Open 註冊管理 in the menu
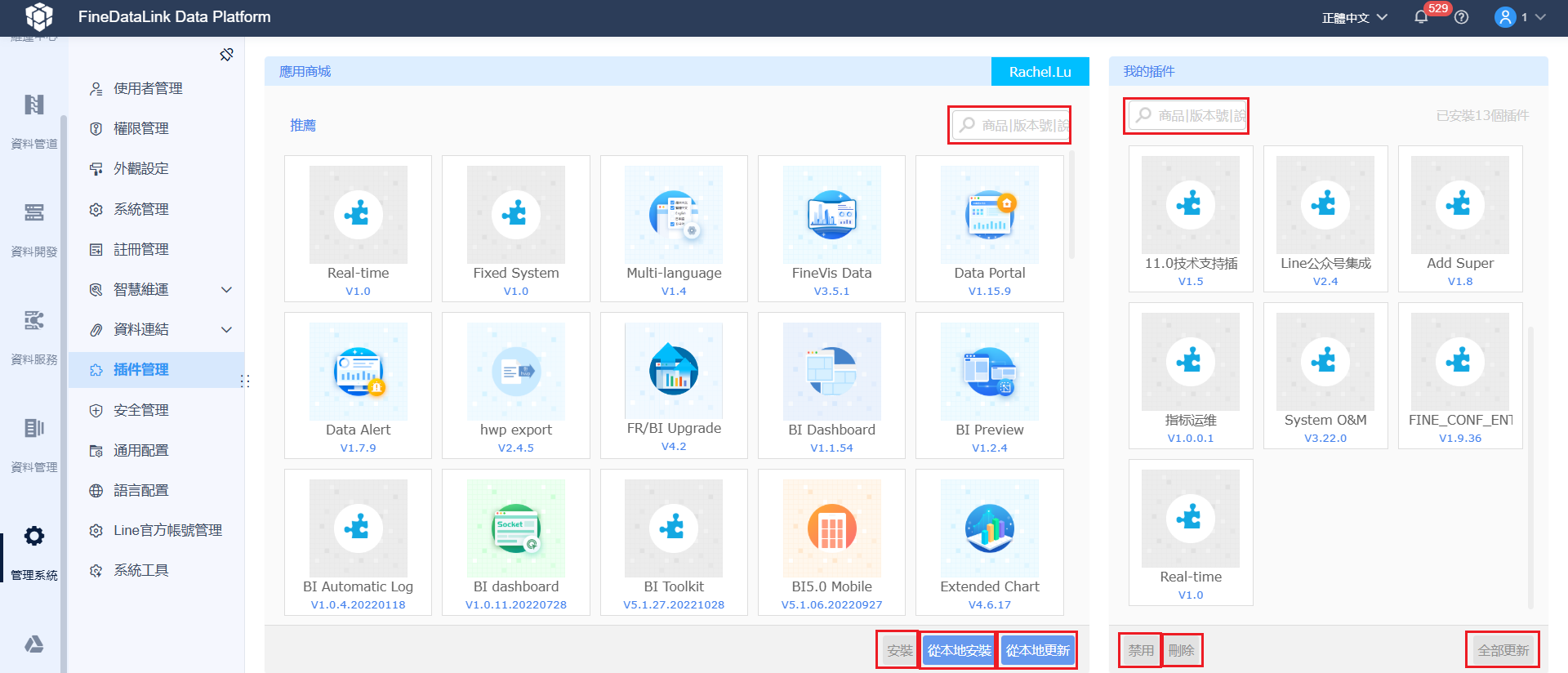Screen dimensions: 1568x673 pyautogui.click(x=156, y=249)
